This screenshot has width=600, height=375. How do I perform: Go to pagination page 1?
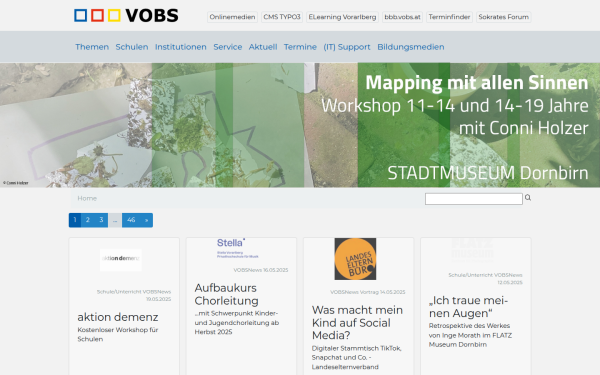75,220
